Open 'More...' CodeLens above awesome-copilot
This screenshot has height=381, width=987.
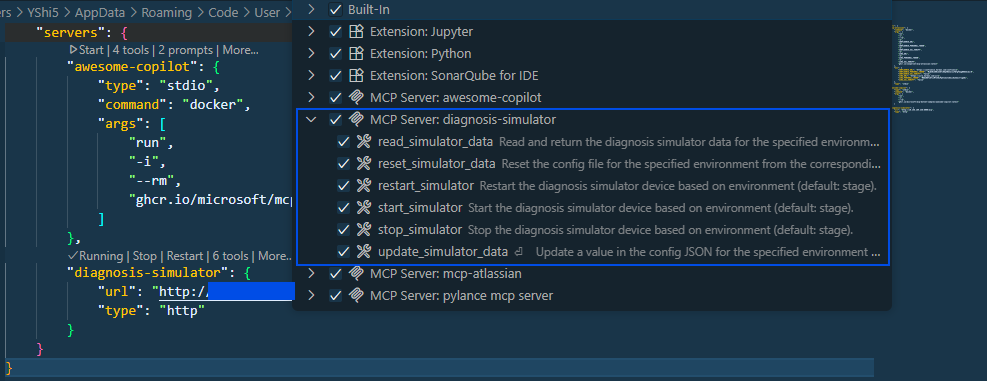tap(240, 50)
